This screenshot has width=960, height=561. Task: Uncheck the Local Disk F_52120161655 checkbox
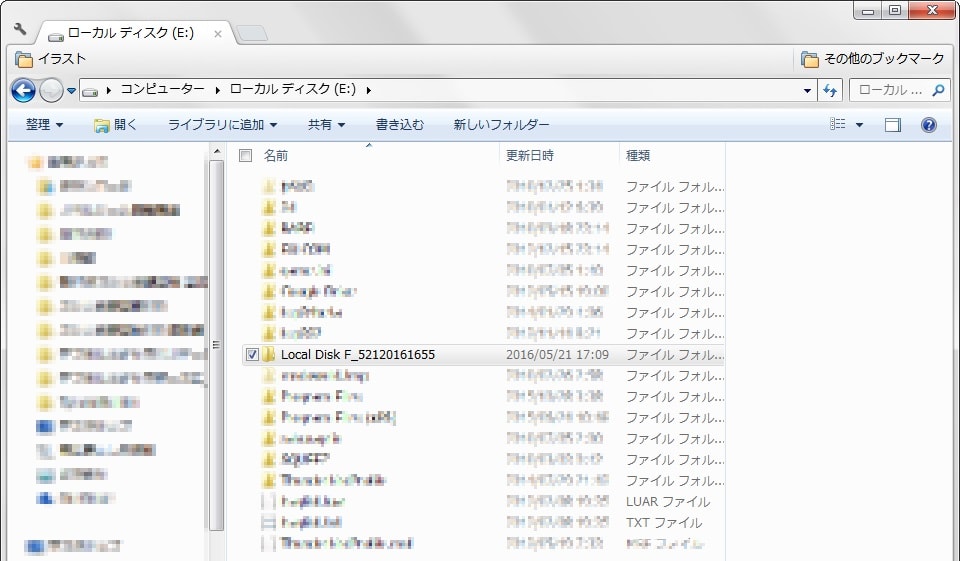pos(250,355)
